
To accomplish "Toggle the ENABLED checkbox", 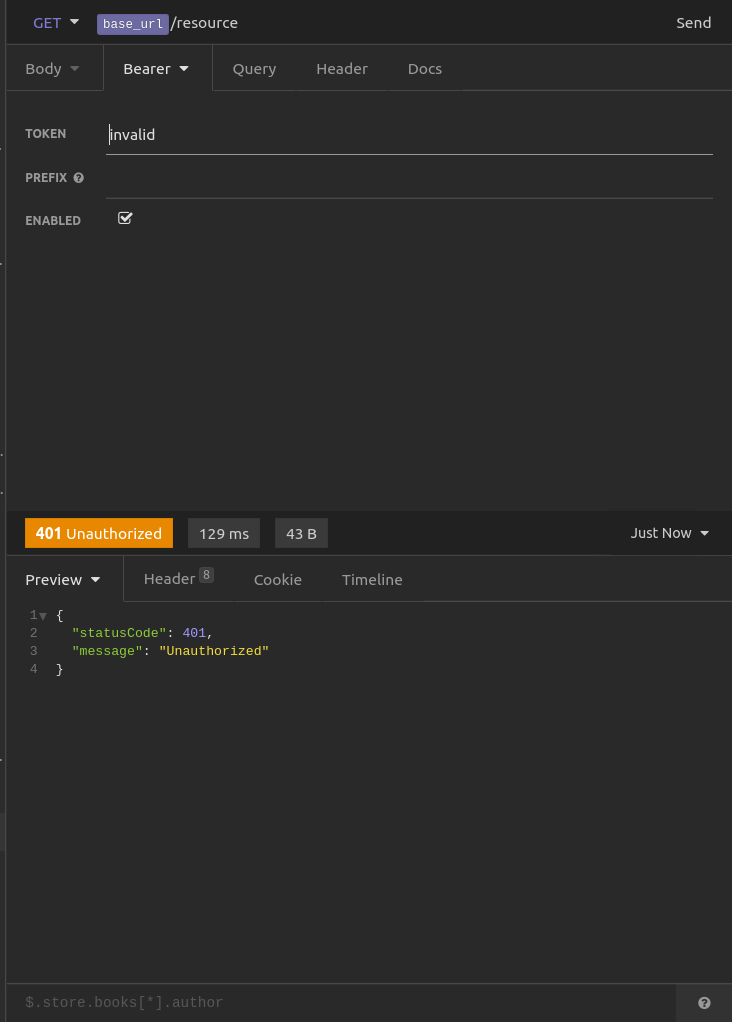I will 125,218.
